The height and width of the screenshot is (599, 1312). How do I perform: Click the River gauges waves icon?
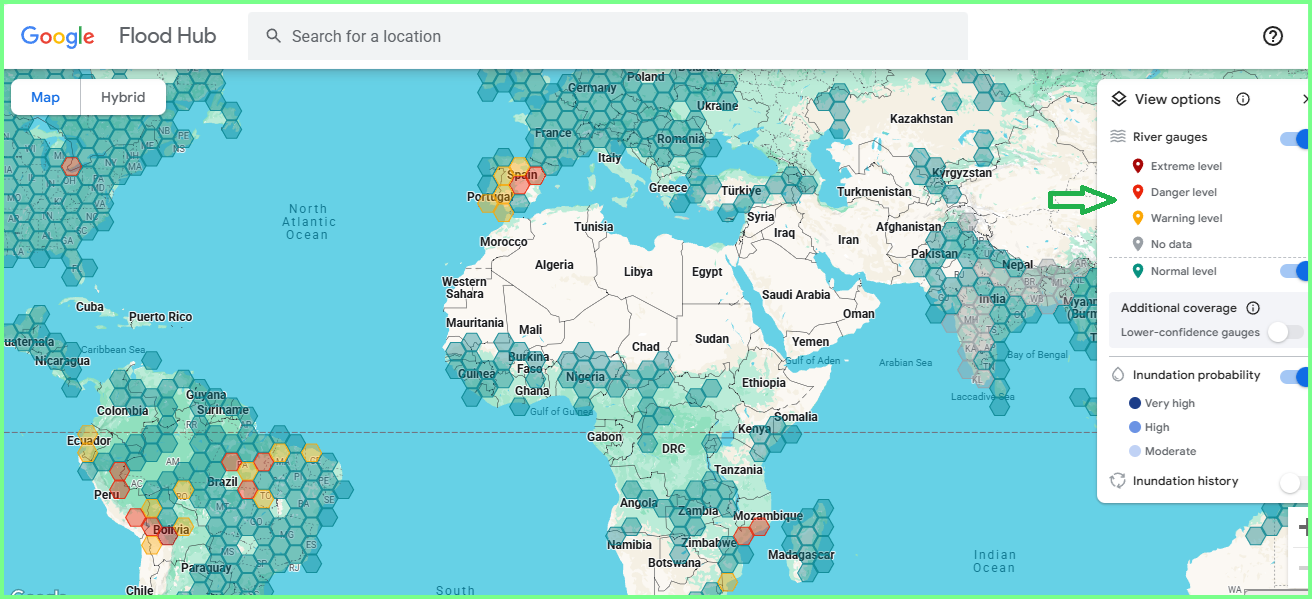point(1118,137)
